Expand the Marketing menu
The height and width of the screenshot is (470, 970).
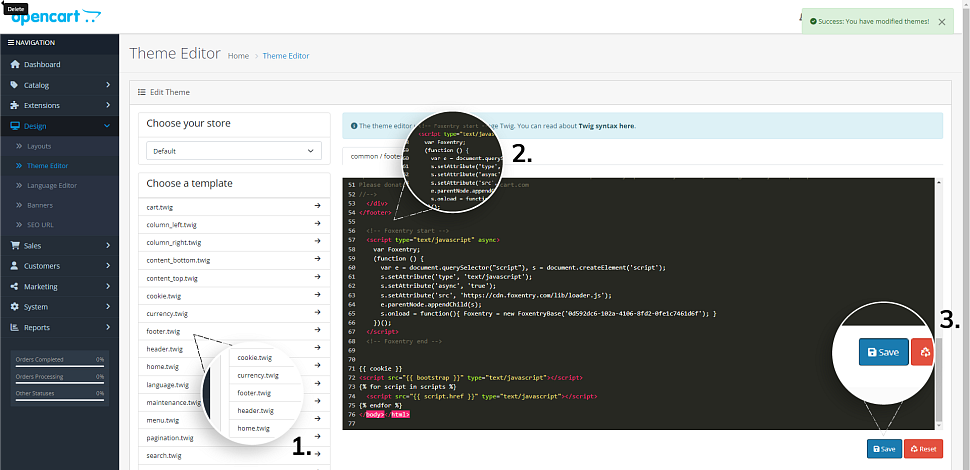[x=59, y=286]
